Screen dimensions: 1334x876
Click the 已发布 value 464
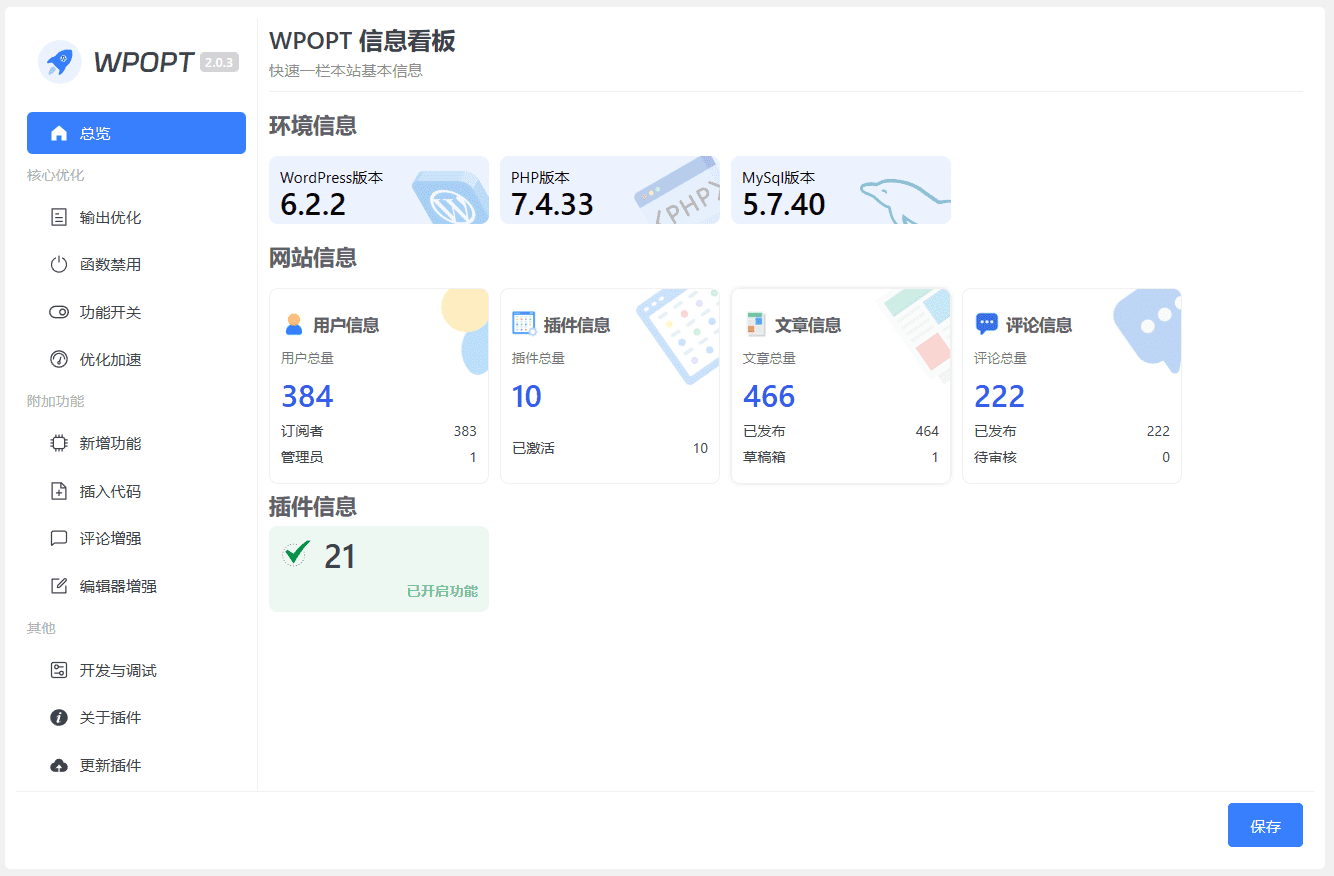pos(927,431)
